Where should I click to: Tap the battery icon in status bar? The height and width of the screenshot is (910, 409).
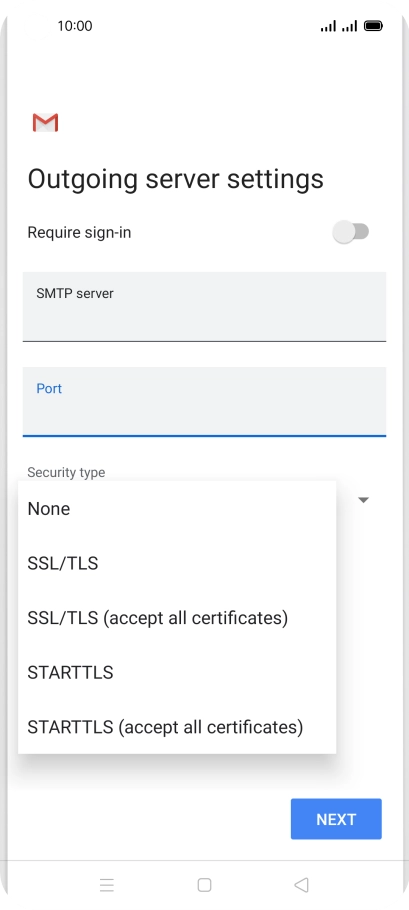pyautogui.click(x=373, y=26)
